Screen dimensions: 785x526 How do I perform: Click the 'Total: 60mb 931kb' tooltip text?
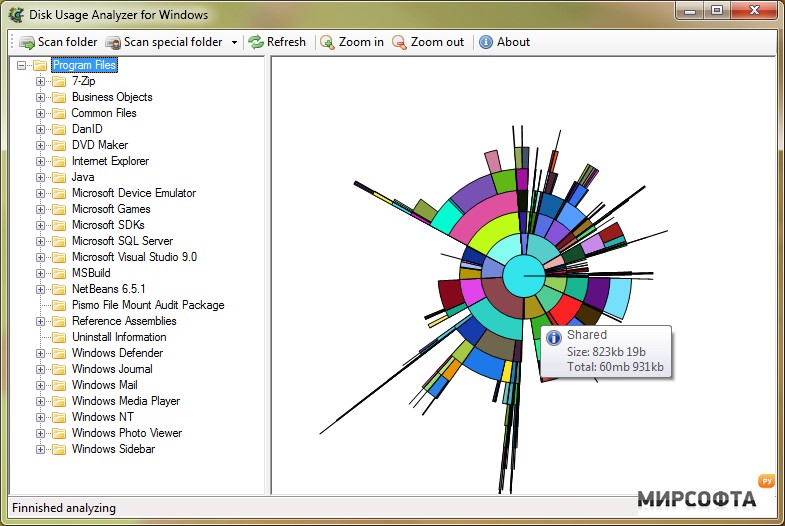click(x=615, y=367)
